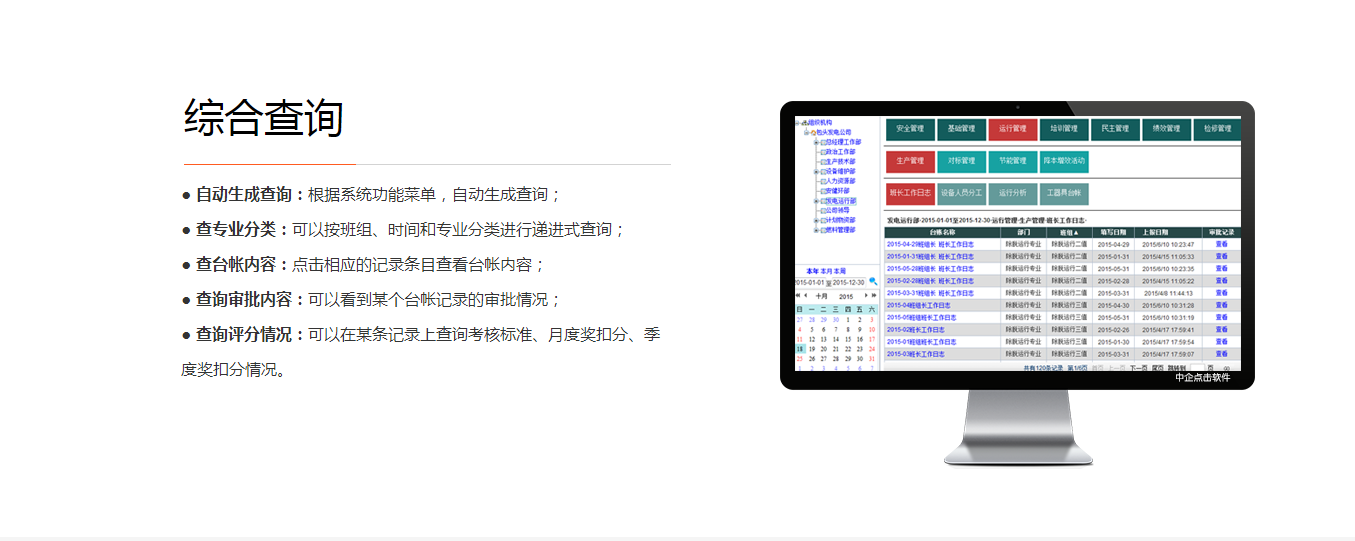Go to 下一页 in table pagination
Screen dimensions: 1355x541
(1138, 368)
